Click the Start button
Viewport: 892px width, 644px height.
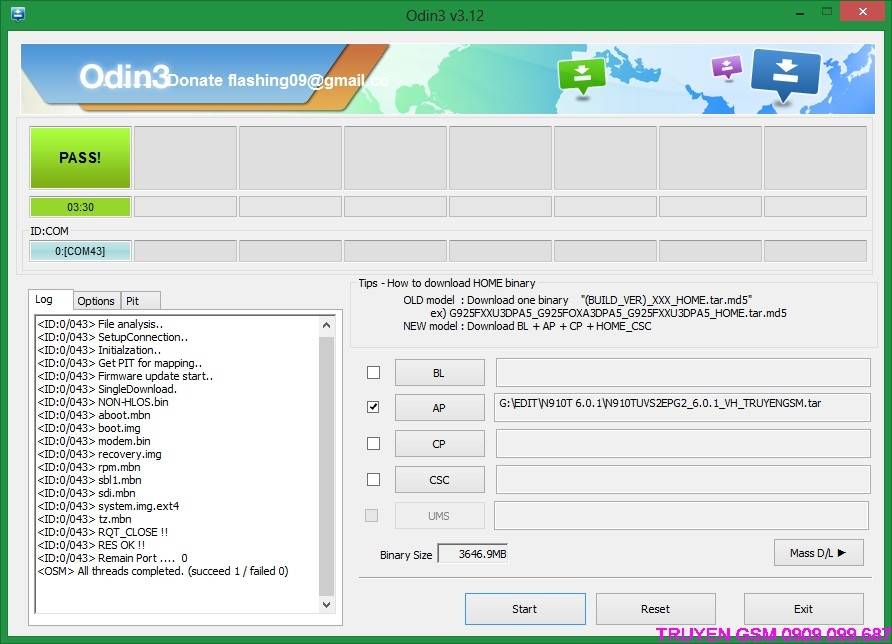point(525,609)
